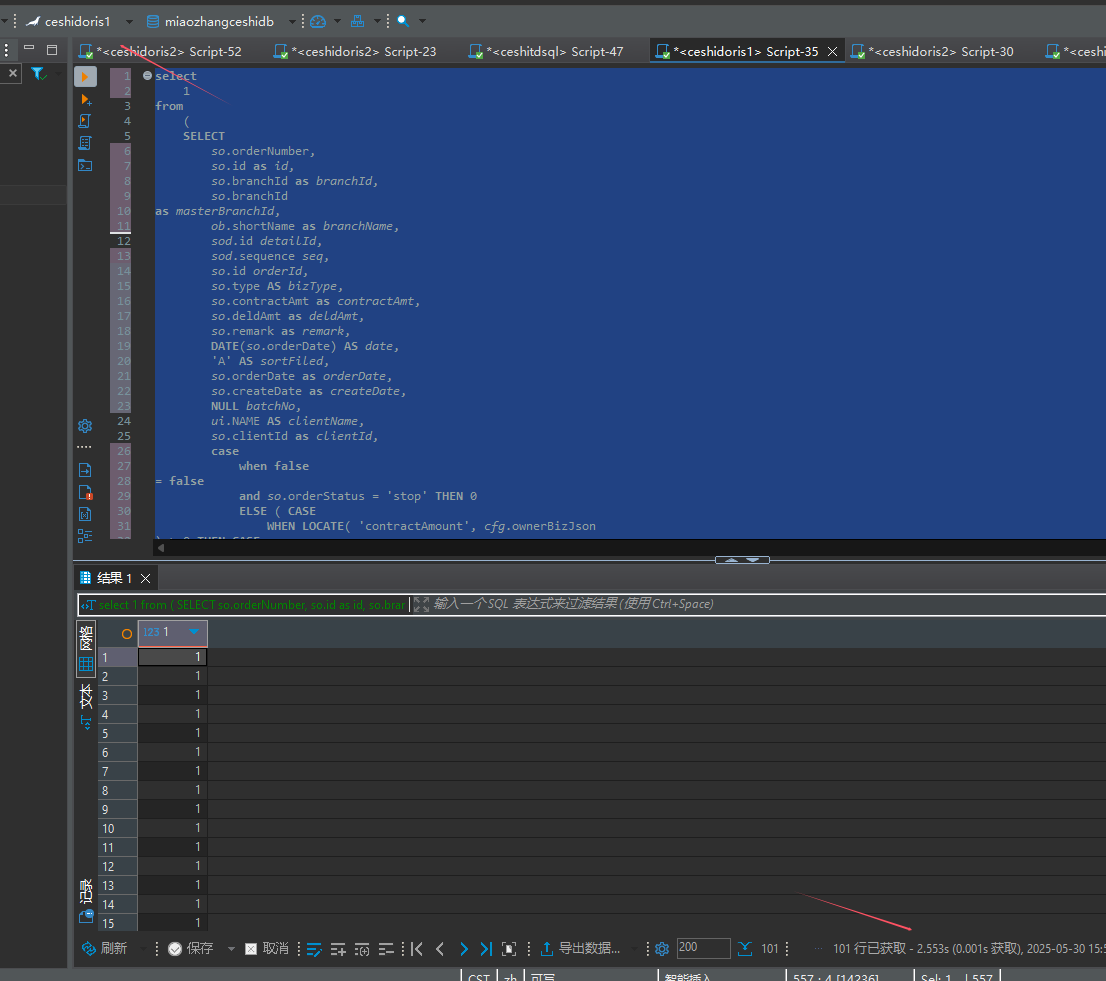Expand the dashboard tool dropdown arrow
Image resolution: width=1106 pixels, height=981 pixels.
point(337,21)
